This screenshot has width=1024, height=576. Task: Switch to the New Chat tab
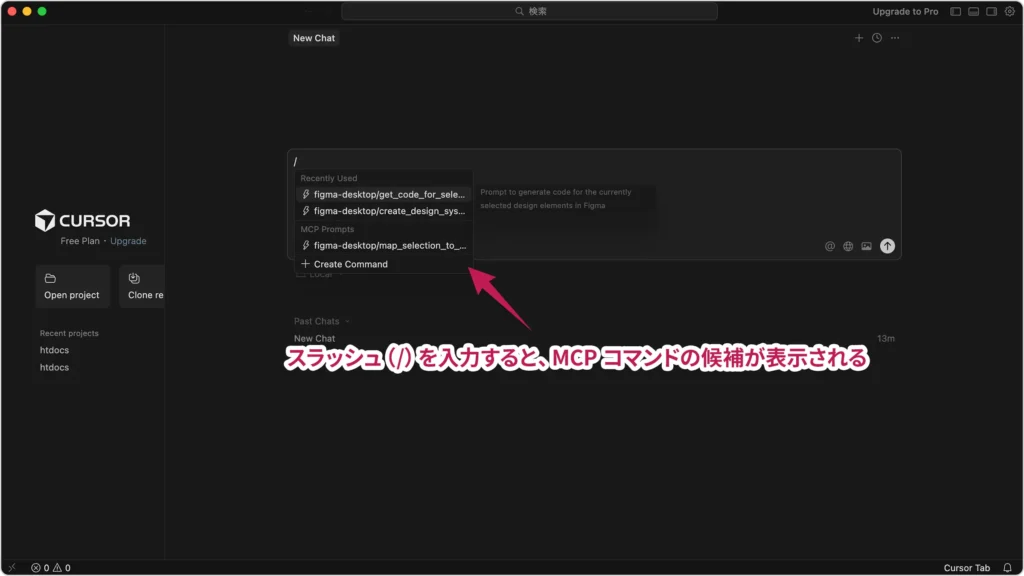[313, 37]
